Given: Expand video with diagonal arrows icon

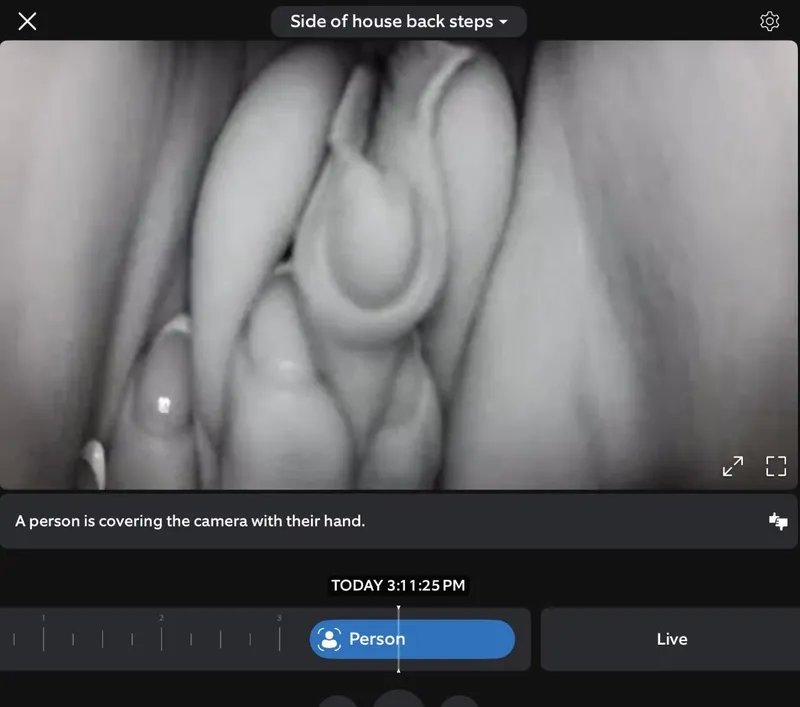Looking at the screenshot, I should (x=733, y=466).
